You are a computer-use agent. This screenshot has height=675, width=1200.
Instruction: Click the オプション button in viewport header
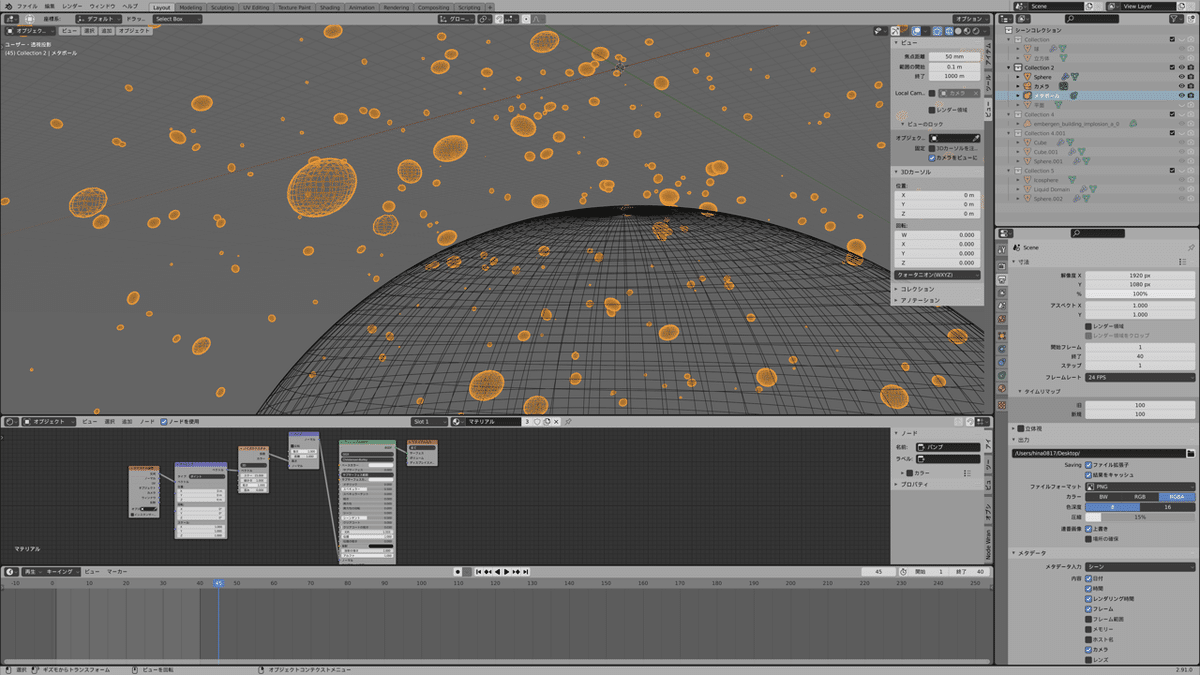coord(969,19)
